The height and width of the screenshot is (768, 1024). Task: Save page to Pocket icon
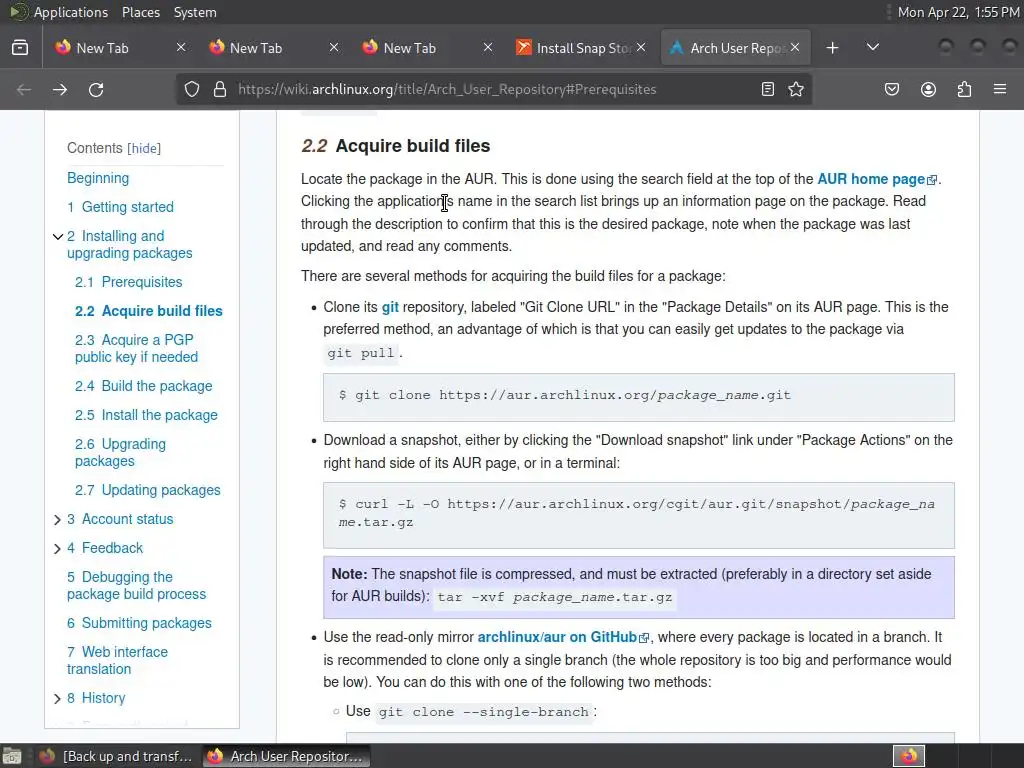pos(892,89)
